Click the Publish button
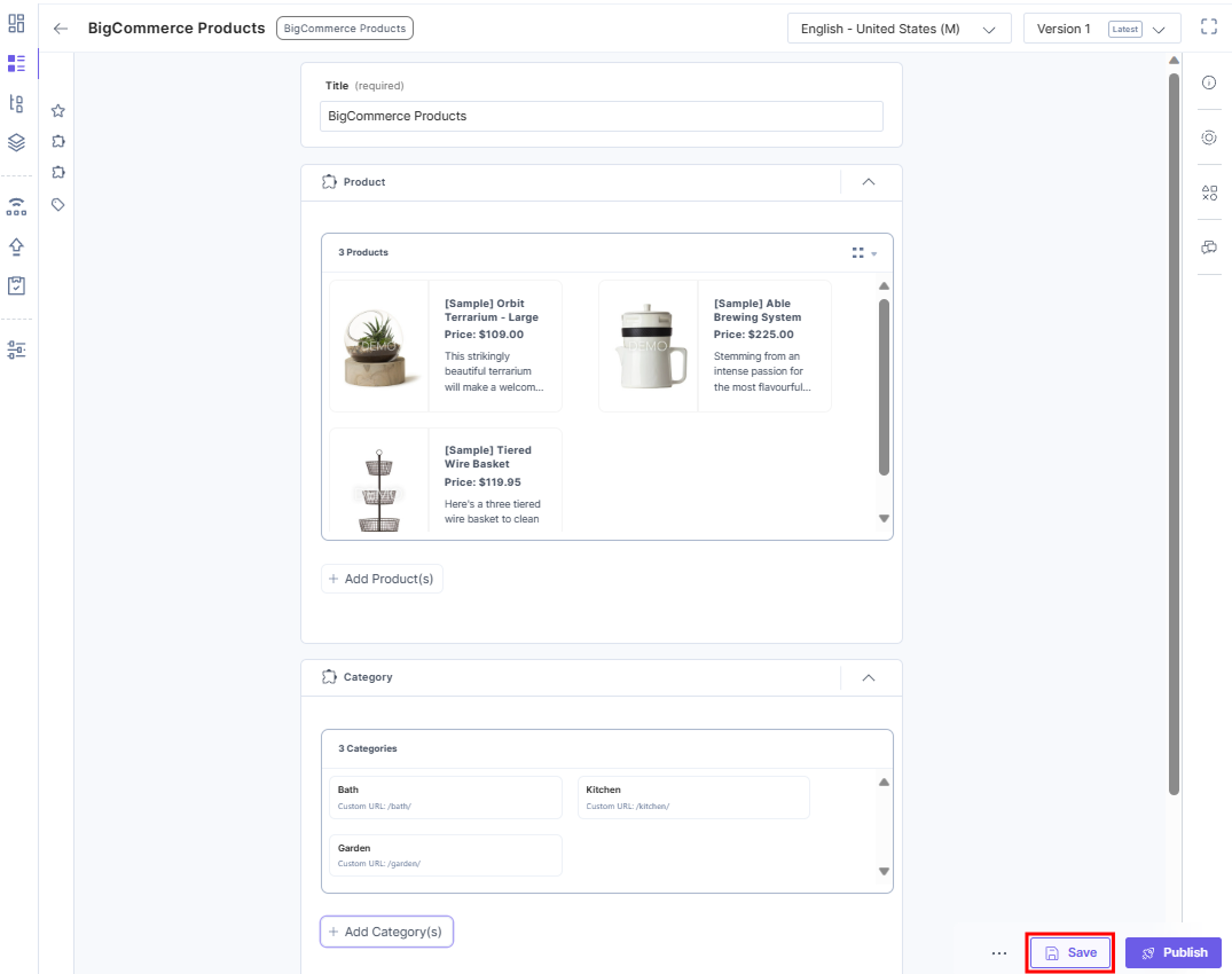This screenshot has height=974, width=1232. (x=1173, y=953)
